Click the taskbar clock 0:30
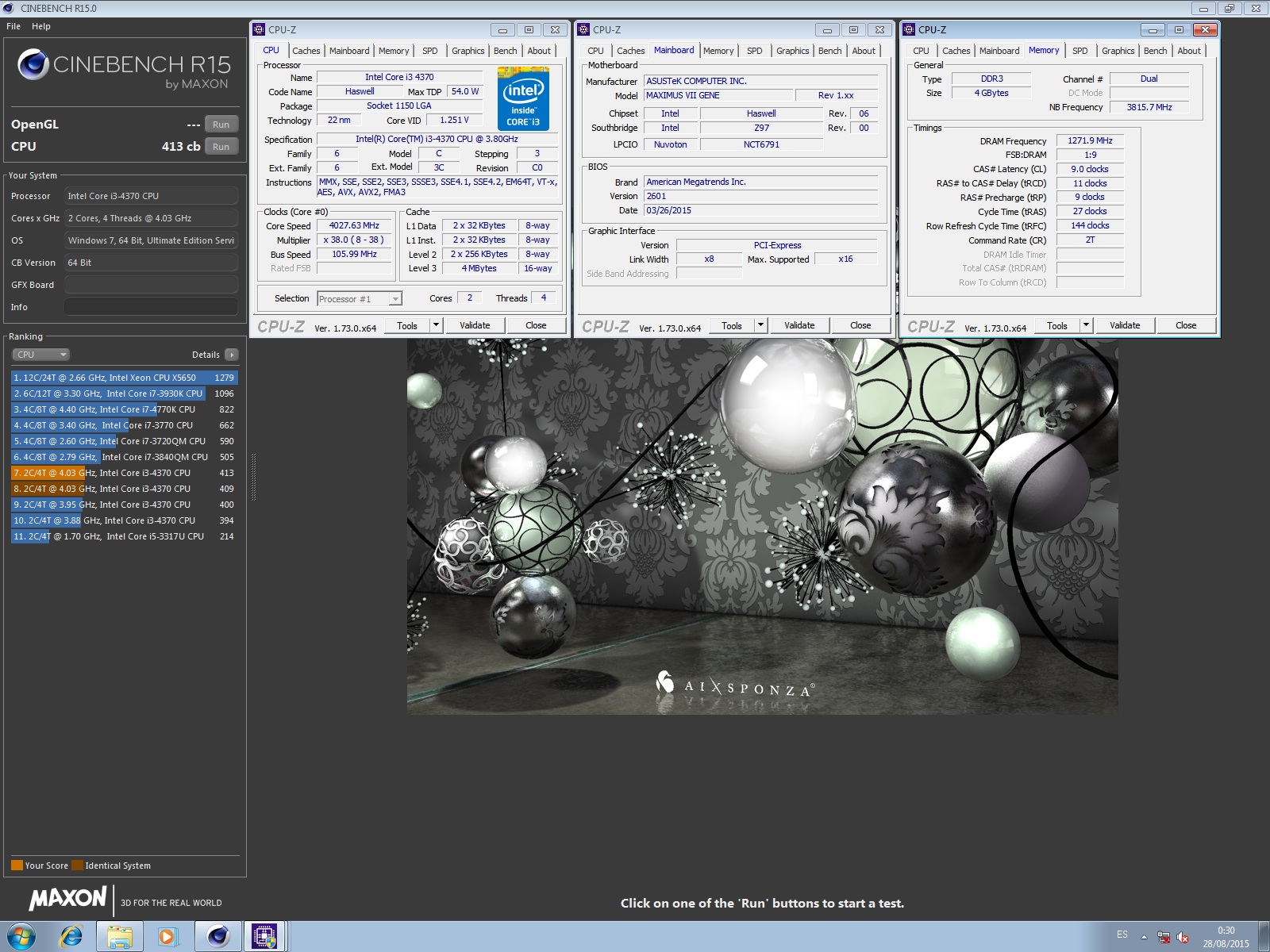 [1226, 931]
